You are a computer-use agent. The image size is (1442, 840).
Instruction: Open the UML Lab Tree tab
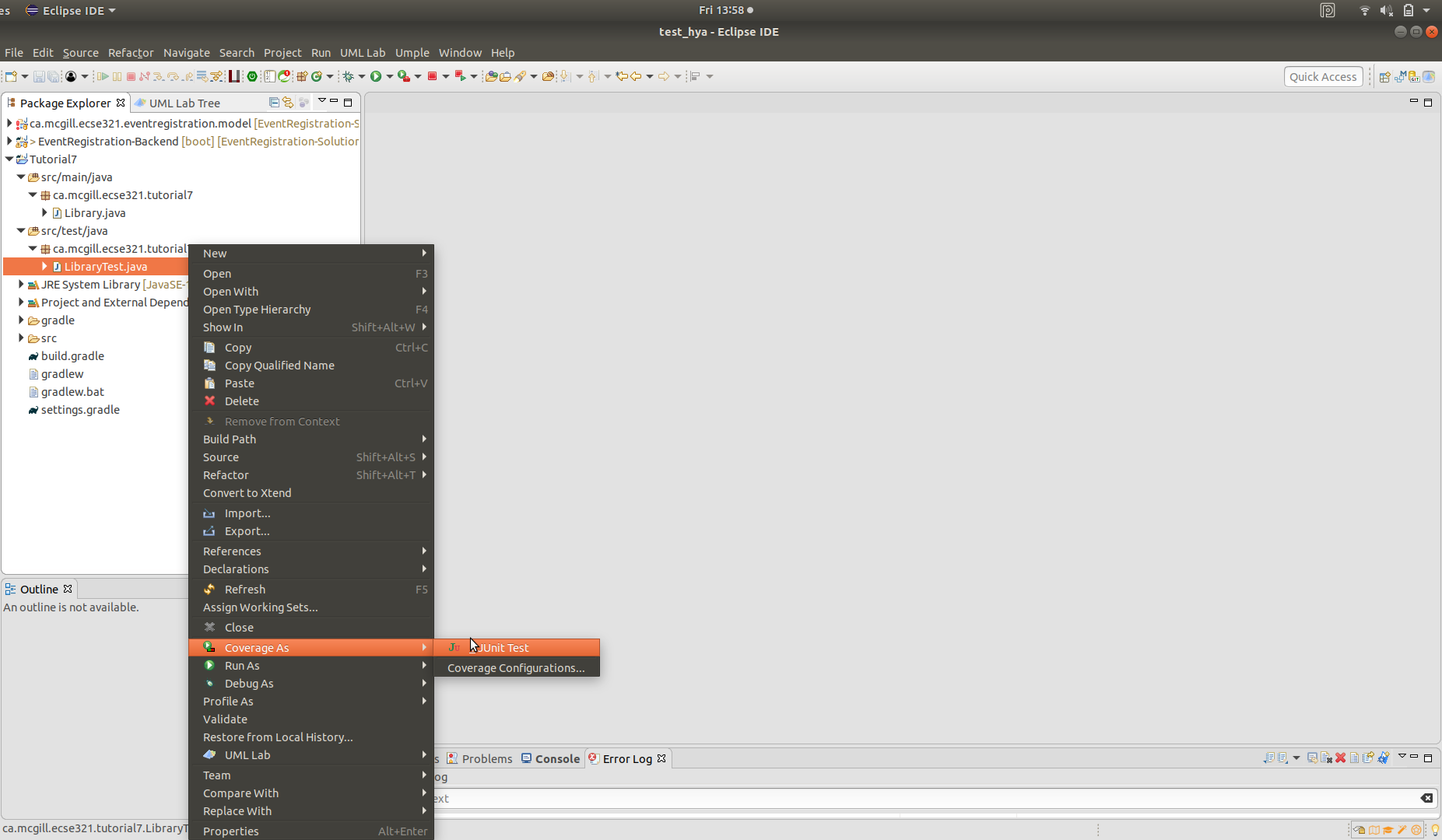(184, 103)
